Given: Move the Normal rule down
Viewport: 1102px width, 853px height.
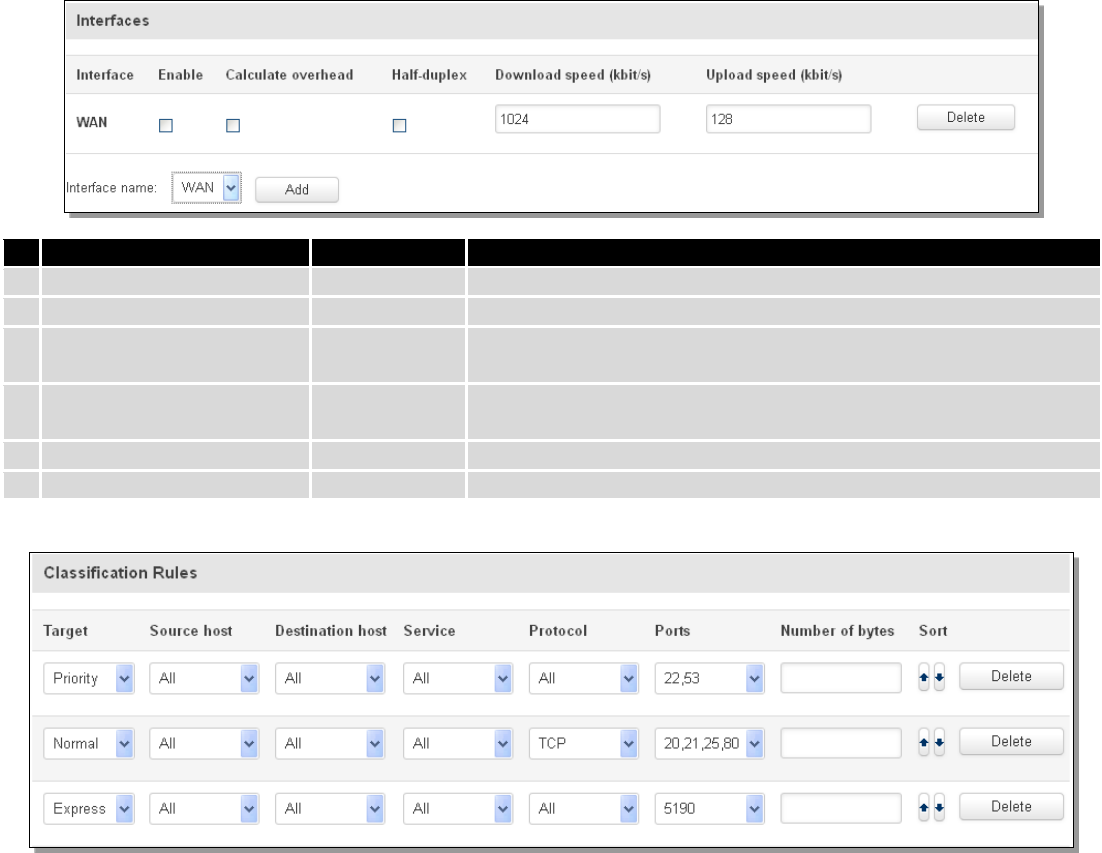Looking at the screenshot, I should point(939,743).
